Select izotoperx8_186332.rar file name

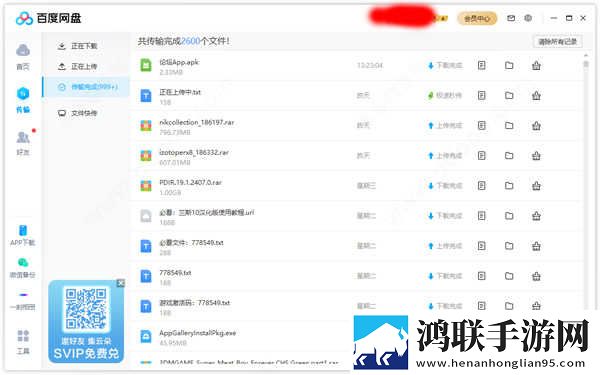[x=194, y=152]
